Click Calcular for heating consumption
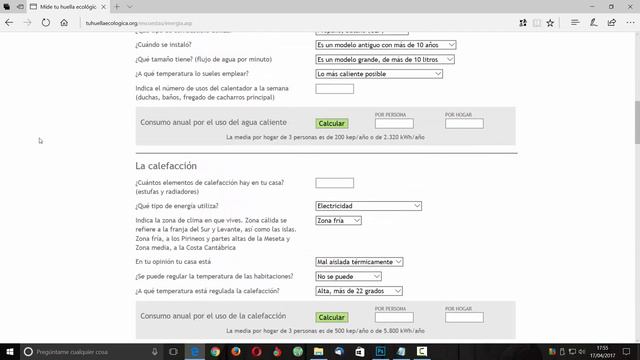The width and height of the screenshot is (640, 360). 331,317
